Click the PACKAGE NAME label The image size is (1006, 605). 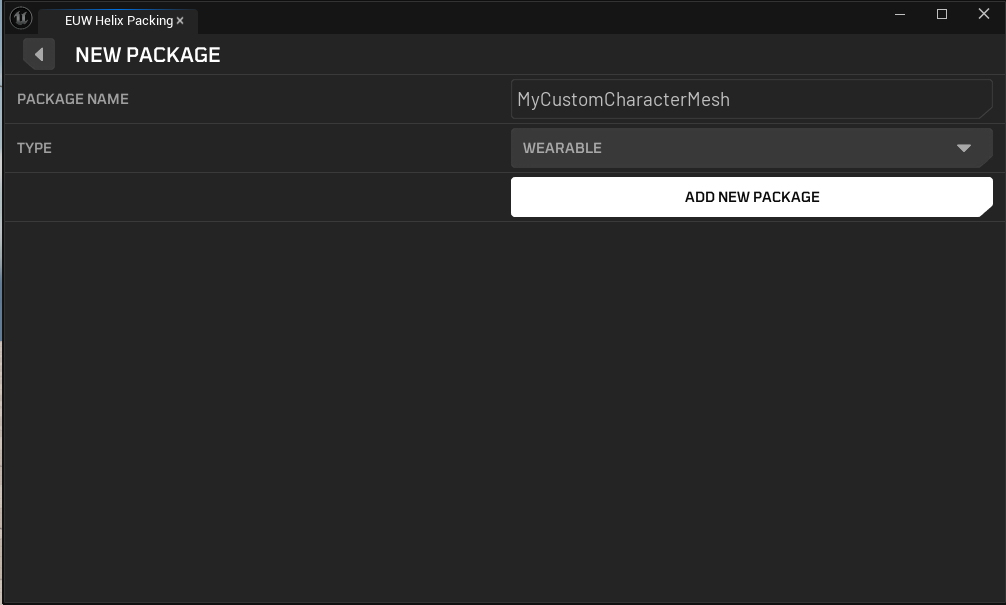73,99
